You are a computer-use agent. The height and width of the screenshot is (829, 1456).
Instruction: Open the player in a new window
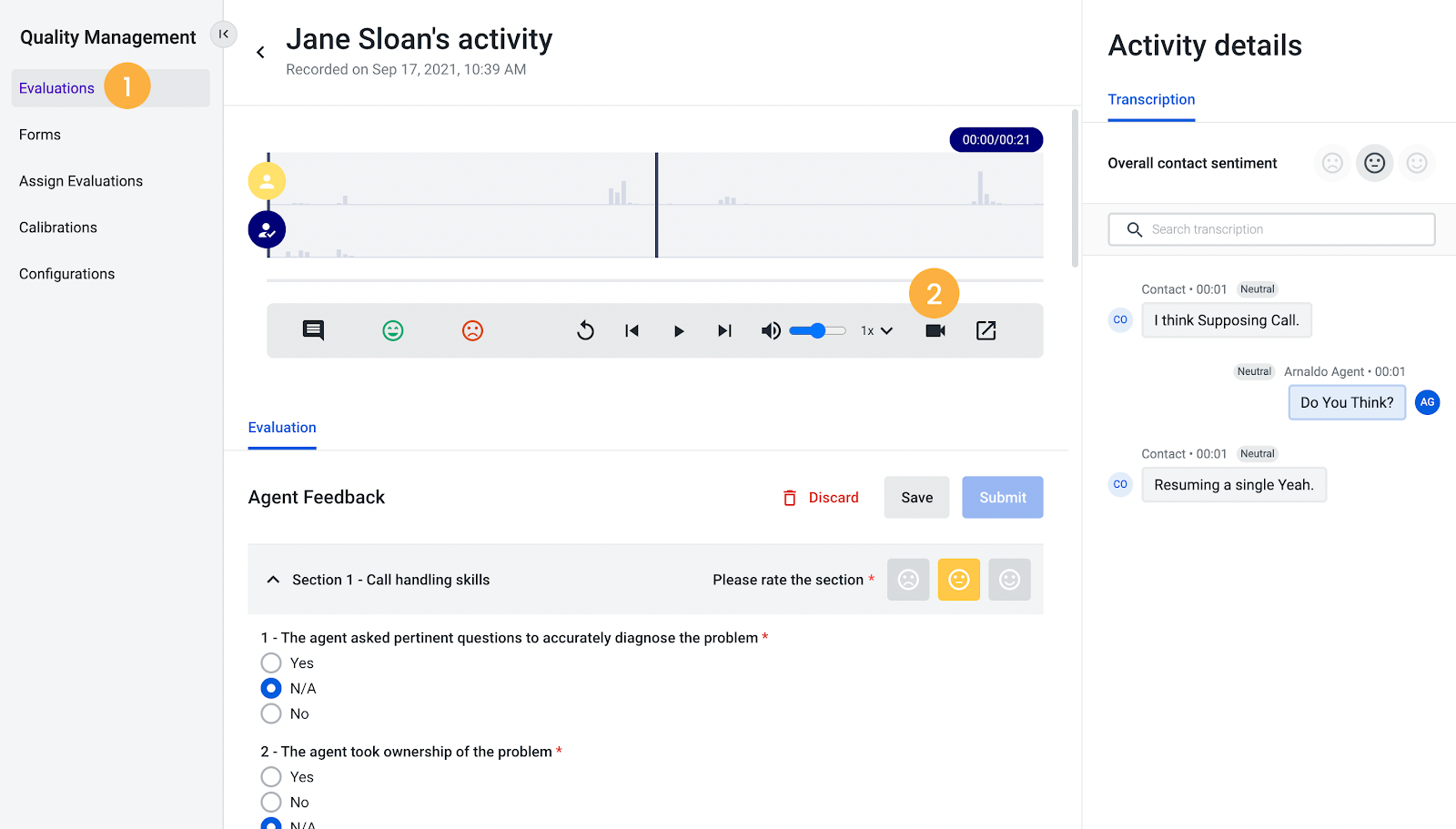pyautogui.click(x=986, y=330)
